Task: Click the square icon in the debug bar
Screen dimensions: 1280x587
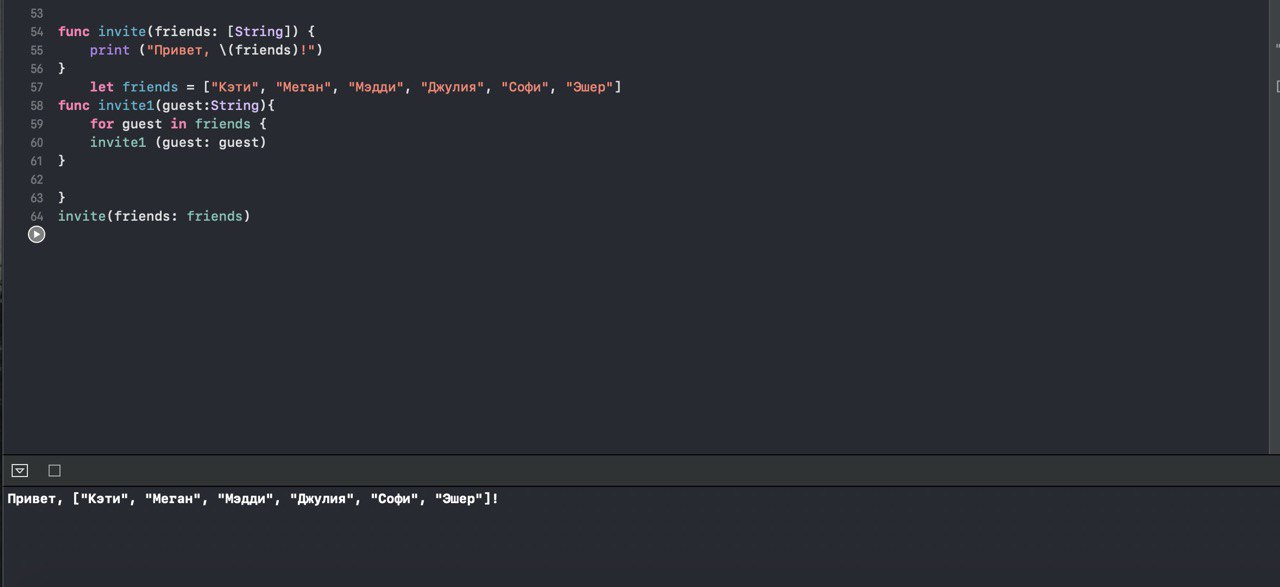Action: click(x=55, y=470)
